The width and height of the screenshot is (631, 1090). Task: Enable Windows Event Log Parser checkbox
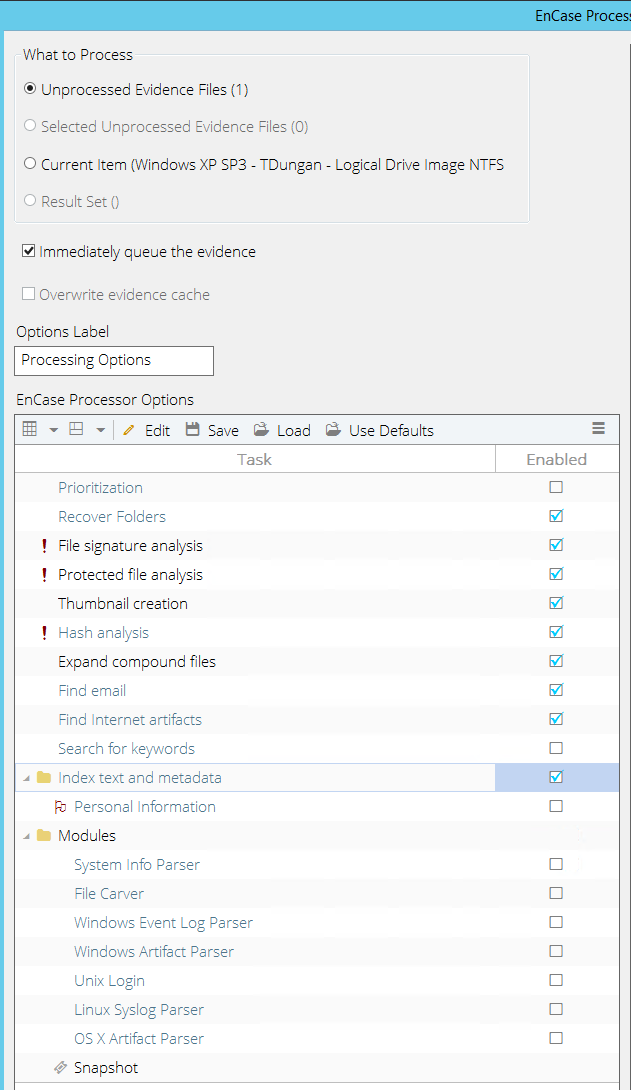coord(556,922)
